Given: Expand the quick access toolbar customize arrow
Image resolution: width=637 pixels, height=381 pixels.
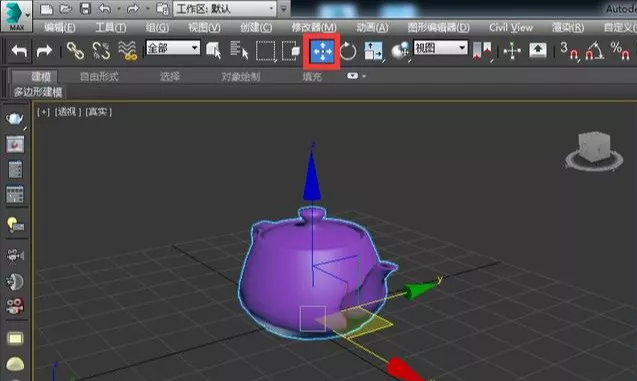Looking at the screenshot, I should [x=284, y=9].
